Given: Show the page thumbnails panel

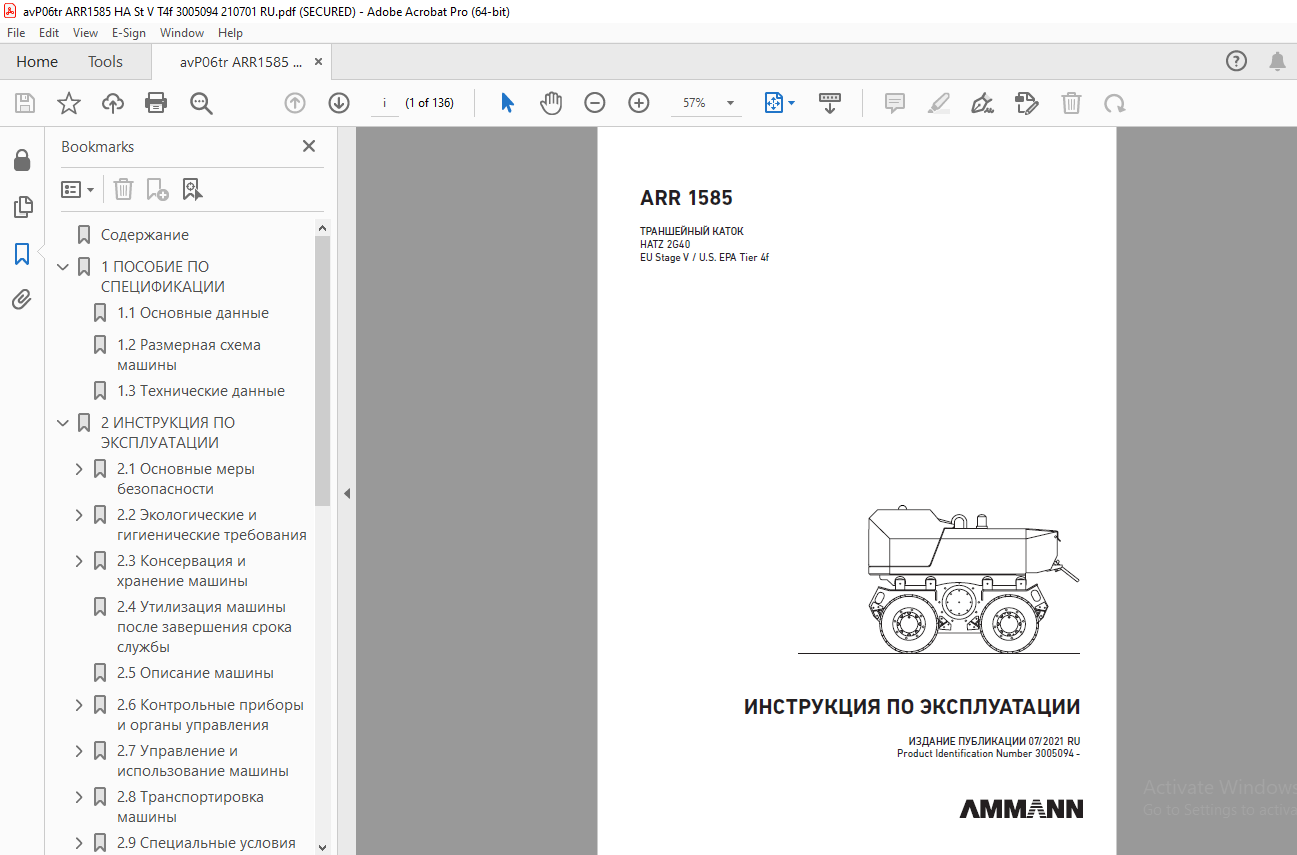Looking at the screenshot, I should click(x=22, y=207).
